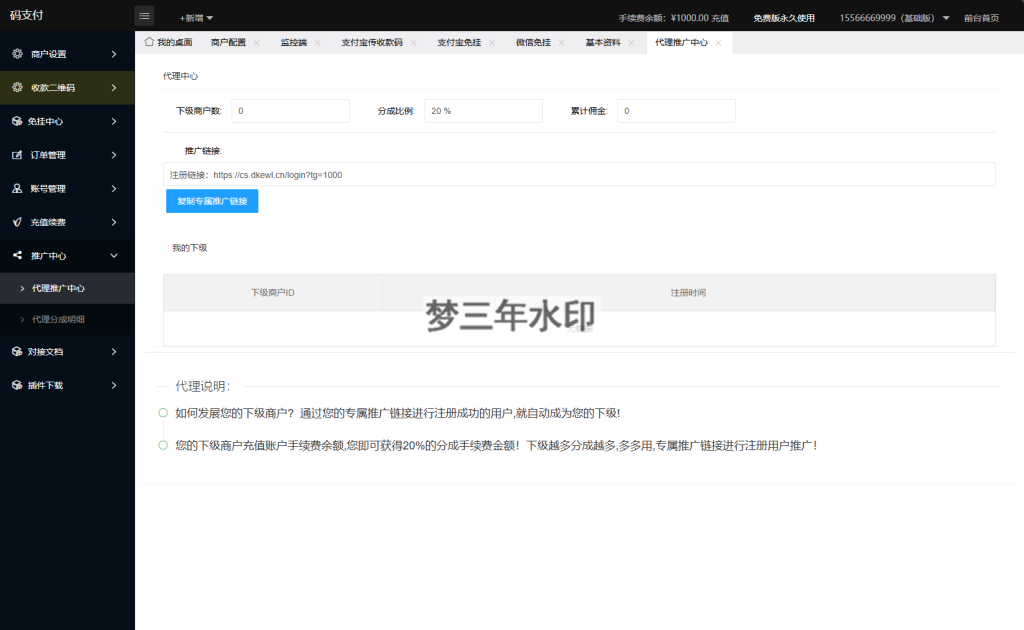Click the 免费版永久使用 link
Screen dimensions: 1024x630
tap(784, 18)
